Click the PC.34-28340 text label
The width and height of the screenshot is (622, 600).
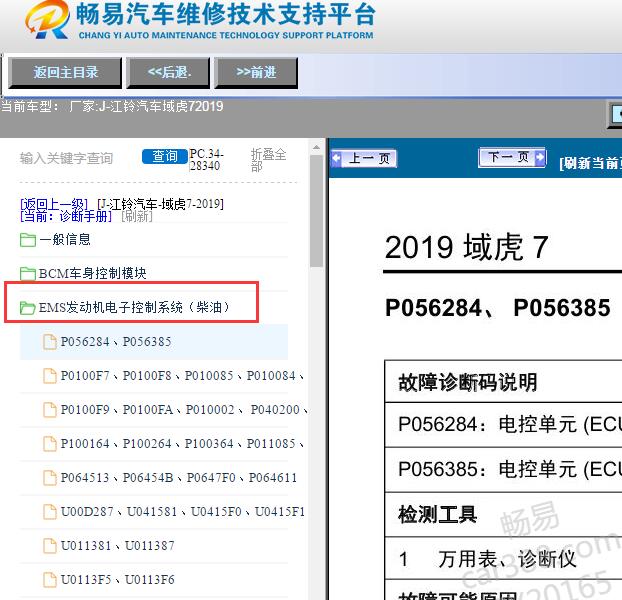[206, 159]
